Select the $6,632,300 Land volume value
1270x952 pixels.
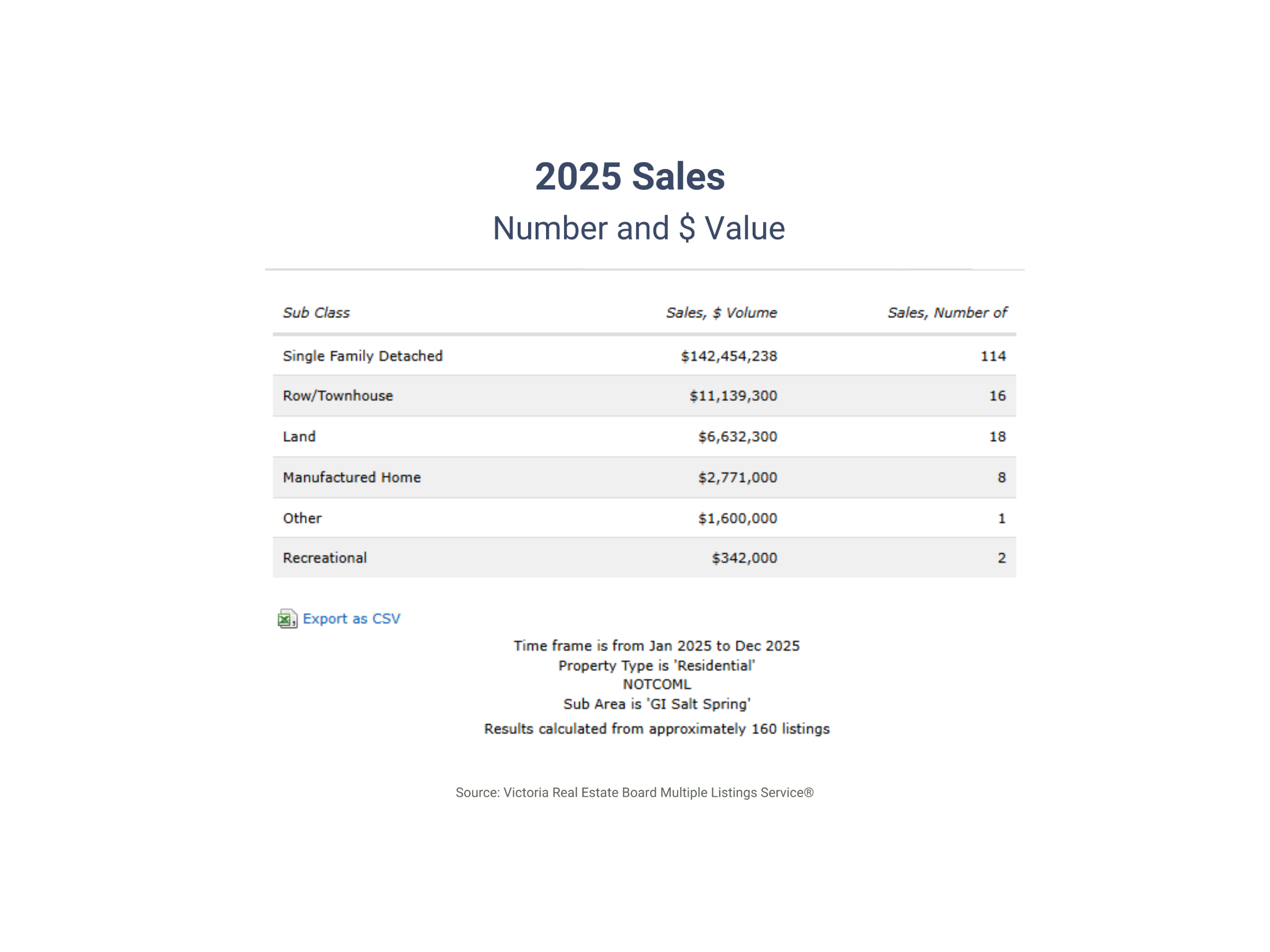pos(737,437)
